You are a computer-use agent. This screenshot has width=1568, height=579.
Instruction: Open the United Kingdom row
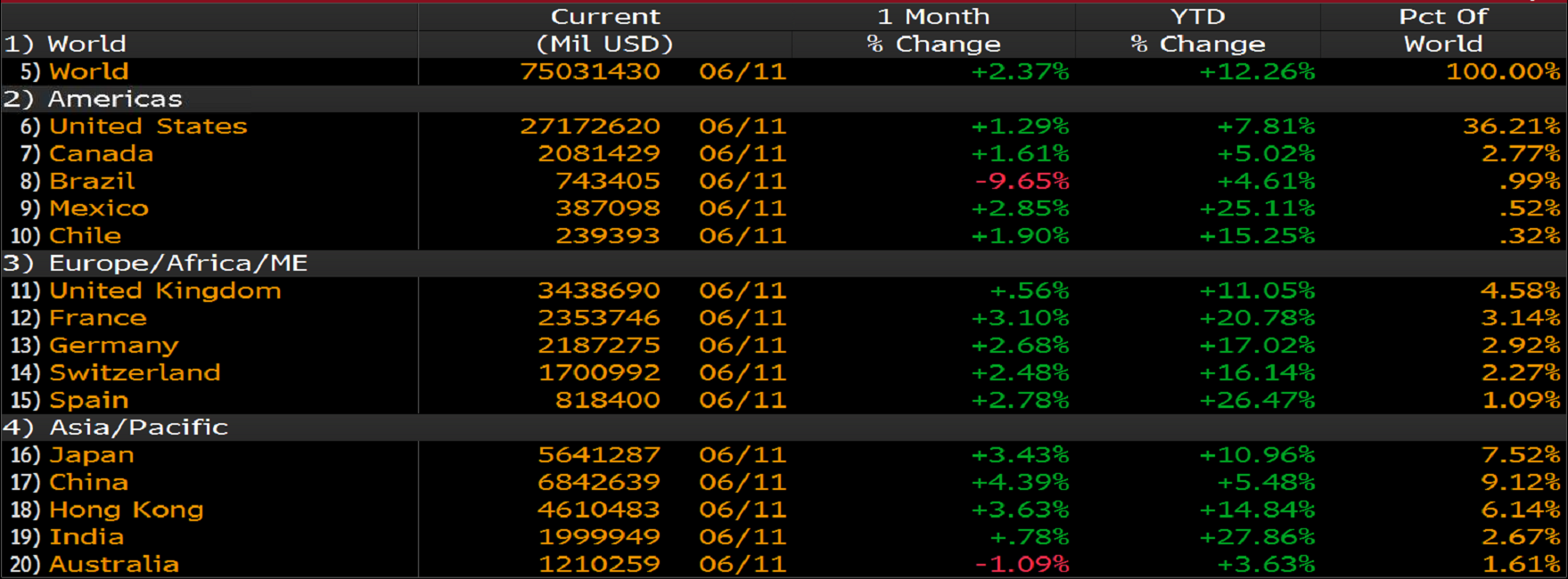coord(165,290)
